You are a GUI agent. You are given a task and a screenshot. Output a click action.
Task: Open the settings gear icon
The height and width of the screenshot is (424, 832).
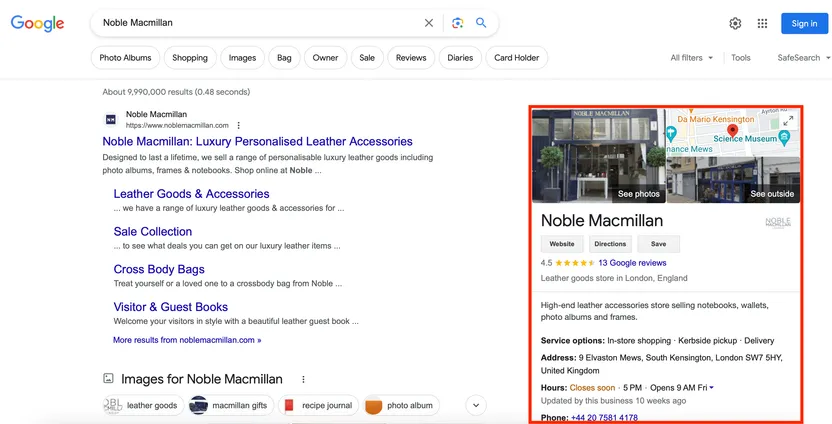(x=735, y=23)
